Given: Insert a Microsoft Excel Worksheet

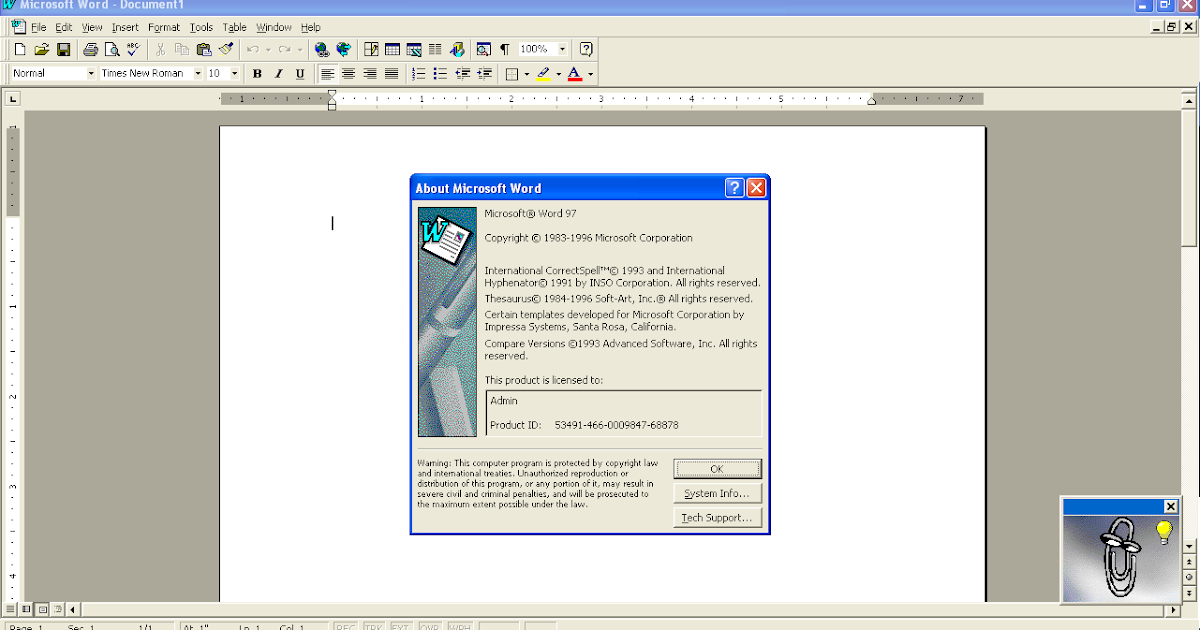Looking at the screenshot, I should click(414, 49).
